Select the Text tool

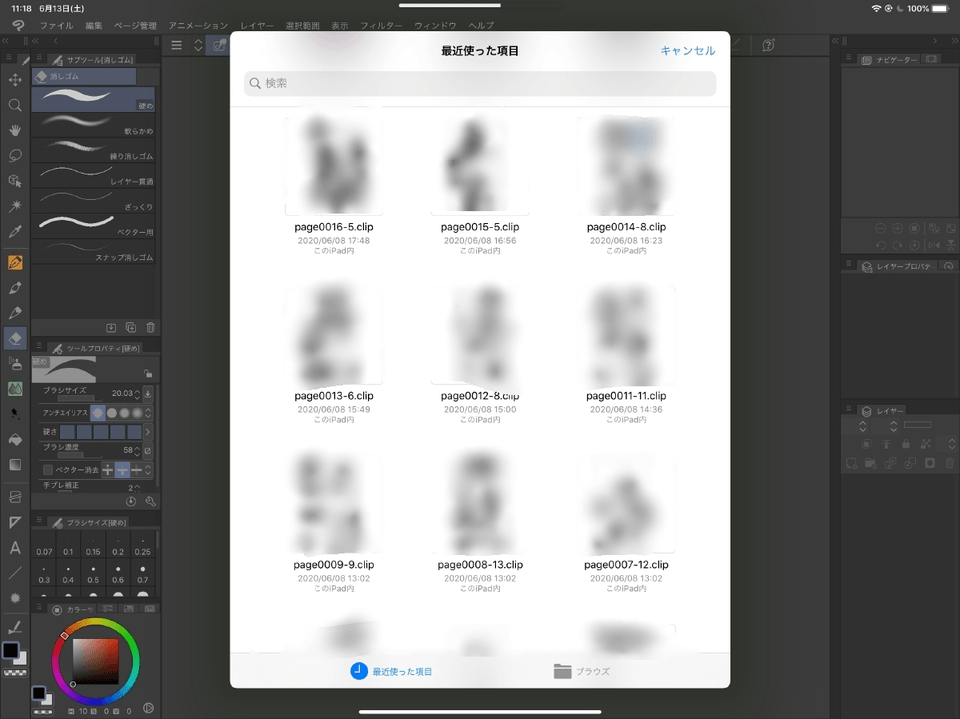[15, 548]
